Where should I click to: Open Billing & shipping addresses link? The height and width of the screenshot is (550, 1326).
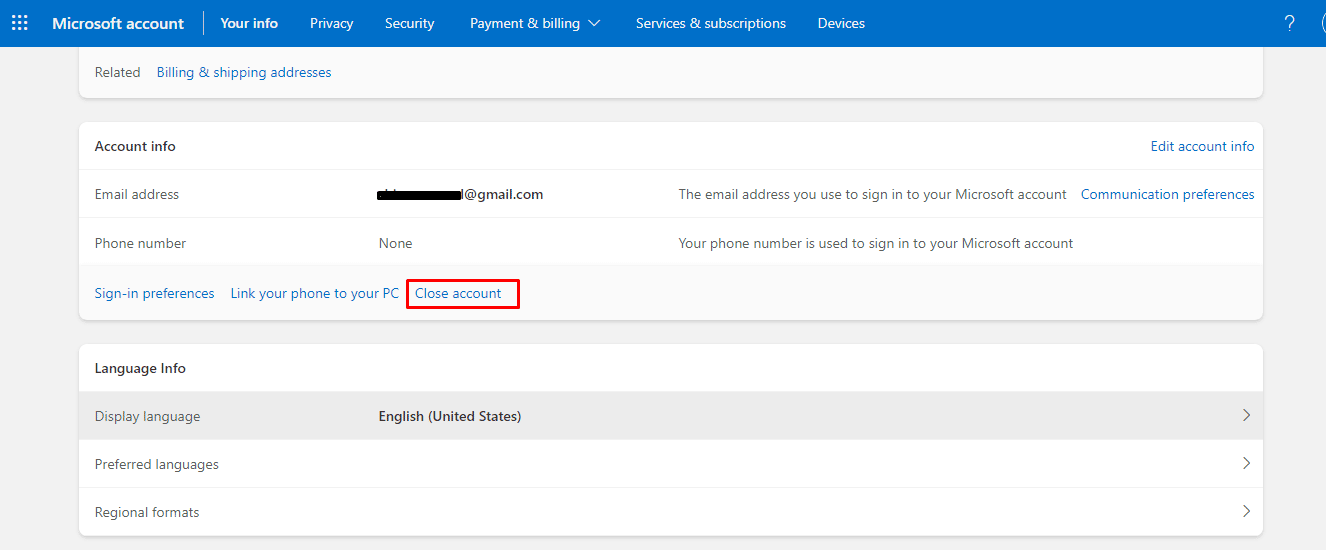[x=244, y=72]
